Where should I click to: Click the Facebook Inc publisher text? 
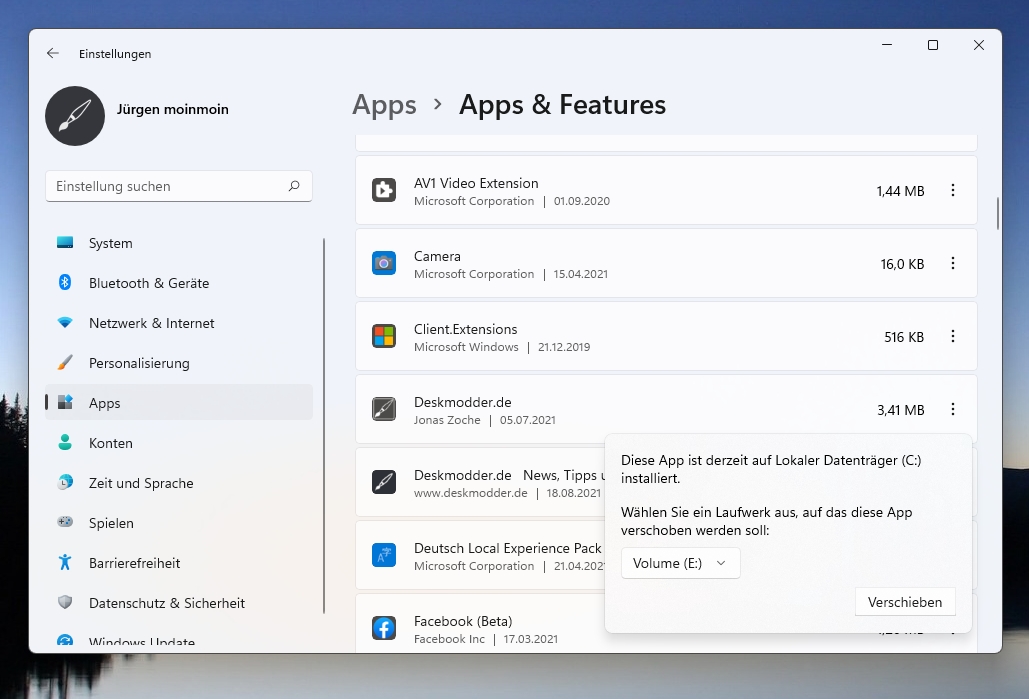[450, 639]
